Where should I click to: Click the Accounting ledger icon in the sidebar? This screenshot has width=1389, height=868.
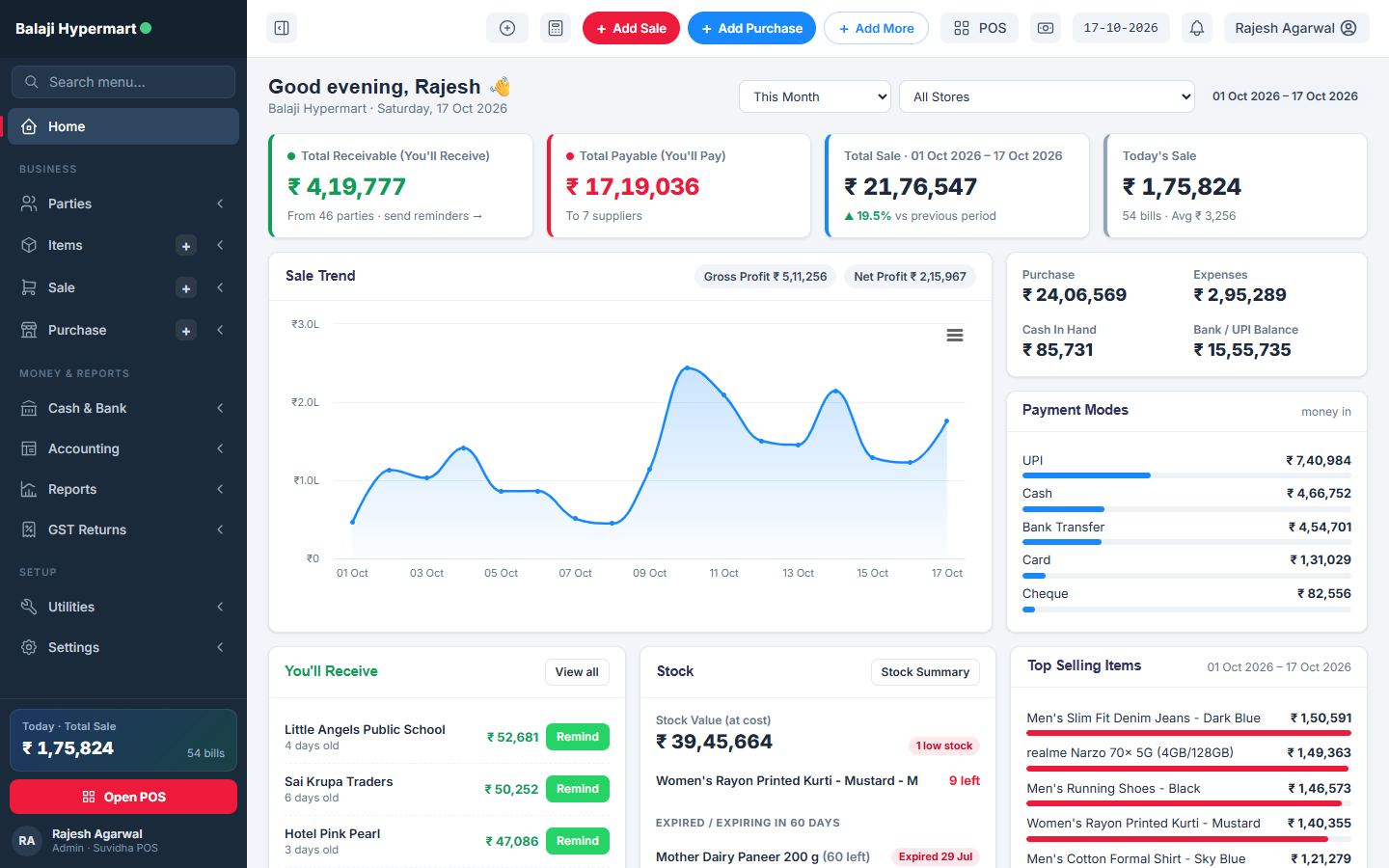29,448
